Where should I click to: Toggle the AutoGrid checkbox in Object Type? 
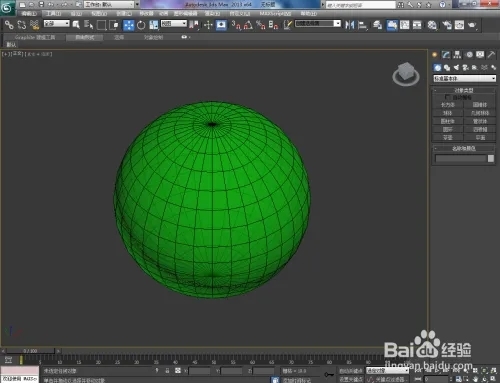[x=448, y=97]
